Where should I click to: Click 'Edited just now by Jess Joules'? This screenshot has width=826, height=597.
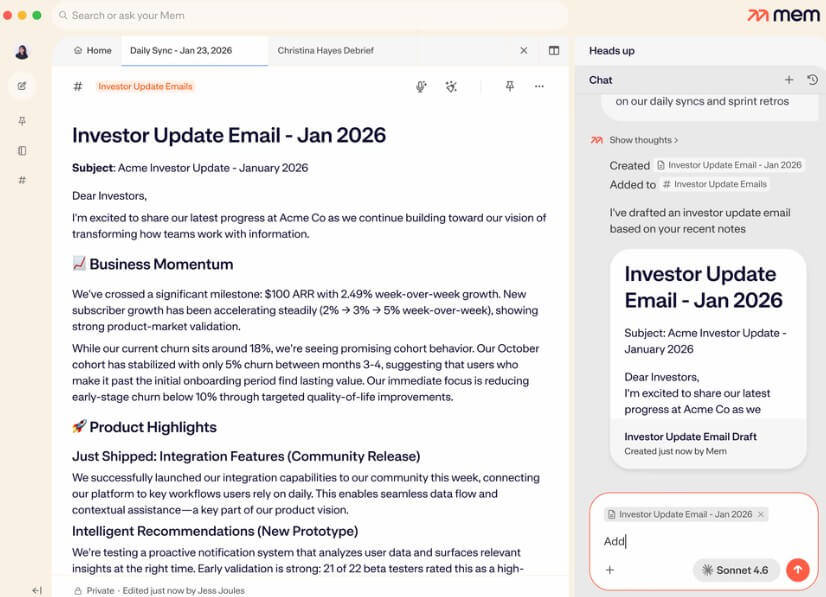coord(183,591)
